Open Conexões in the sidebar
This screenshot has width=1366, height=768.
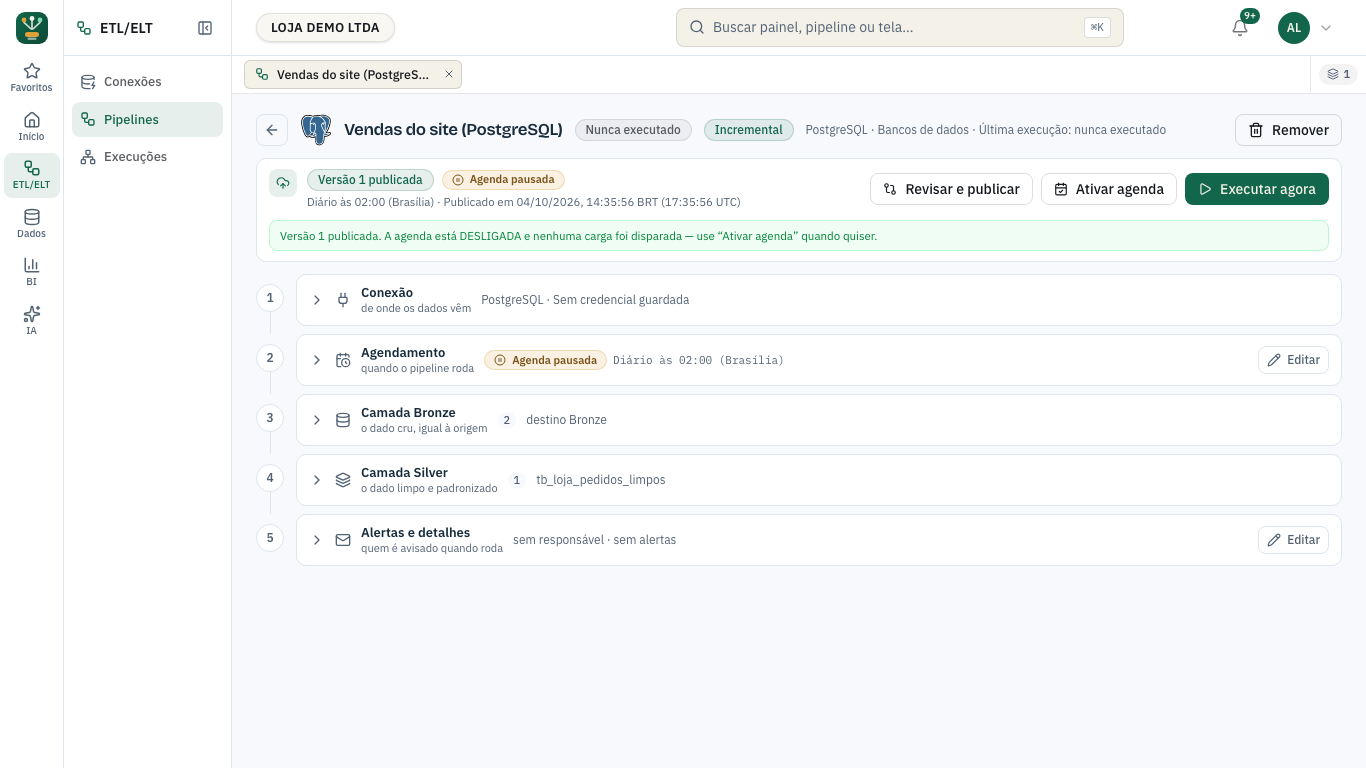pyautogui.click(x=147, y=82)
